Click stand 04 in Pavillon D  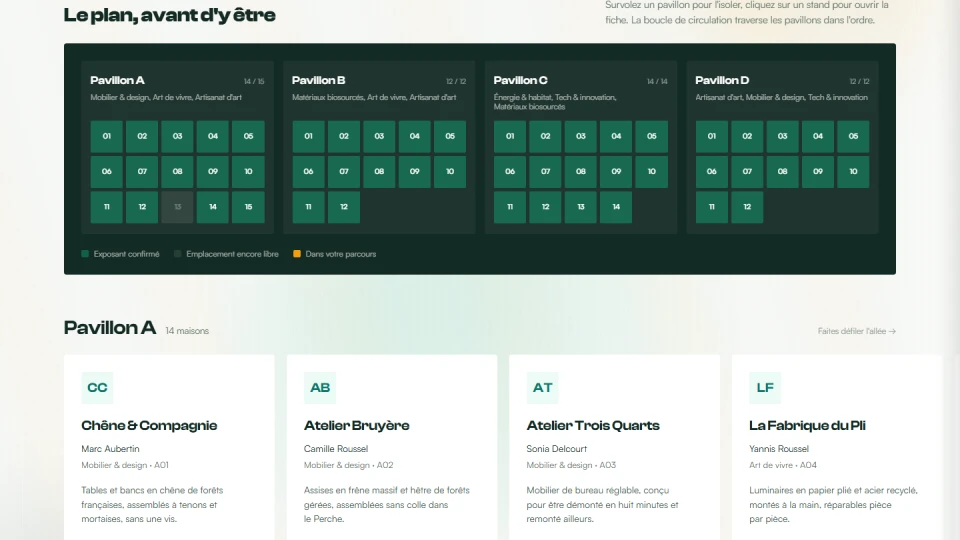coord(818,136)
